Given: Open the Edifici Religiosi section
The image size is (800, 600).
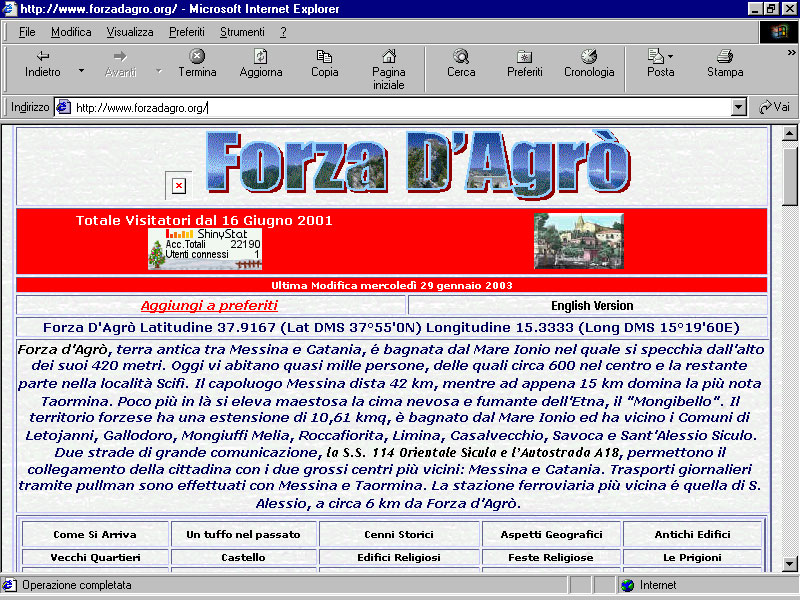Looking at the screenshot, I should 399,557.
